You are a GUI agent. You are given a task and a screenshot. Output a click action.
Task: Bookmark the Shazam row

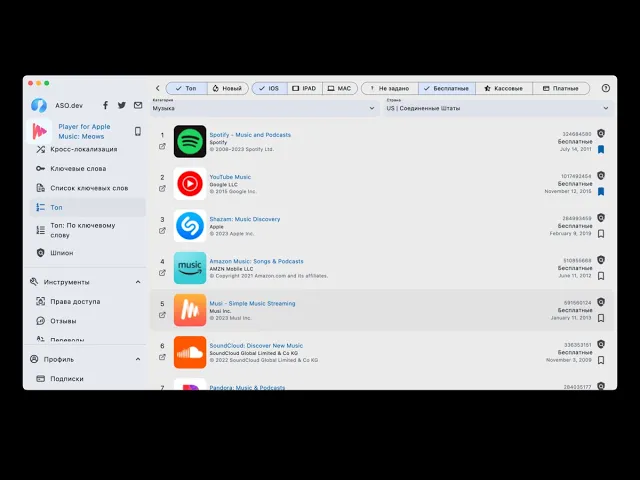601,233
